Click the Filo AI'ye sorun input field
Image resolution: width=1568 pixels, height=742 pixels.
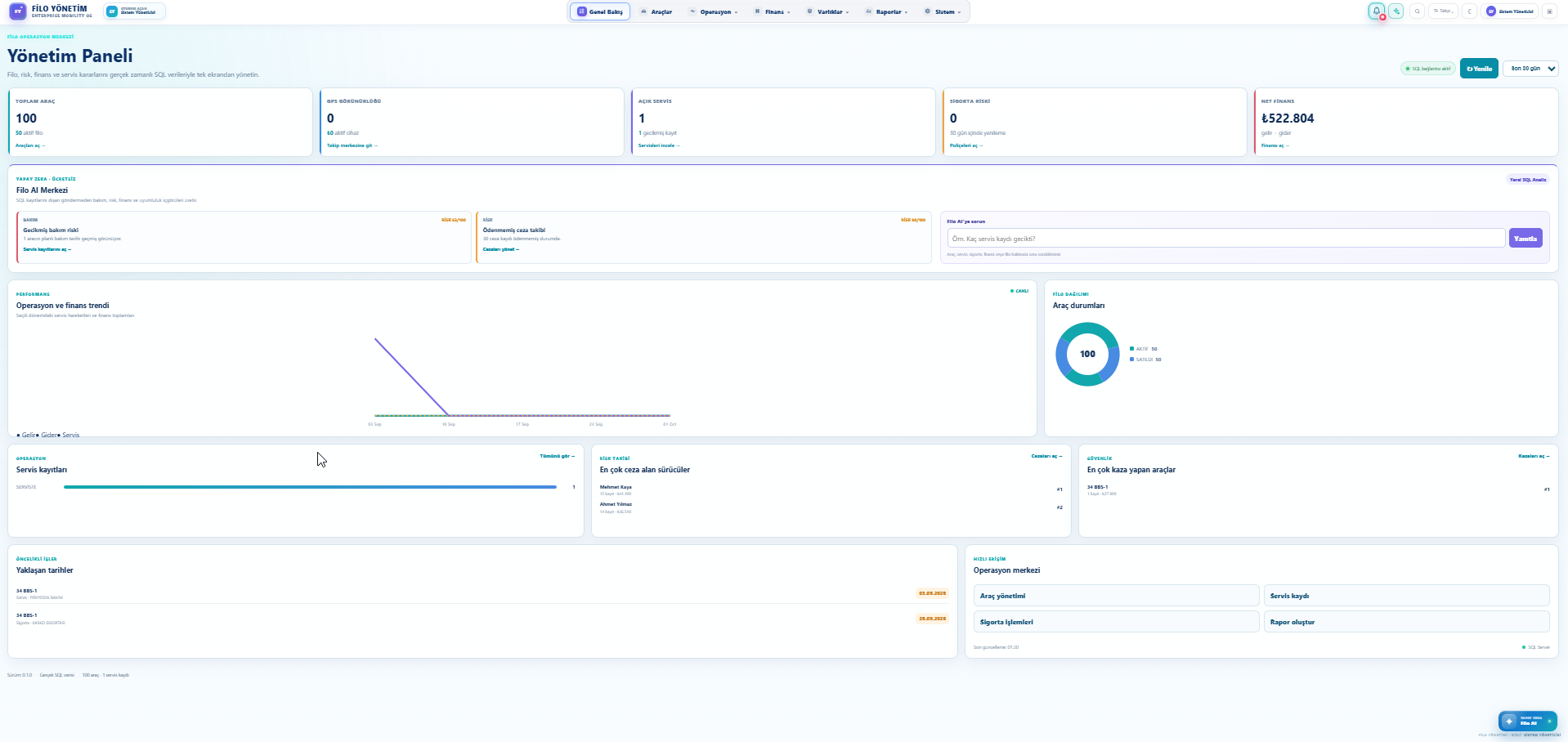click(1225, 239)
